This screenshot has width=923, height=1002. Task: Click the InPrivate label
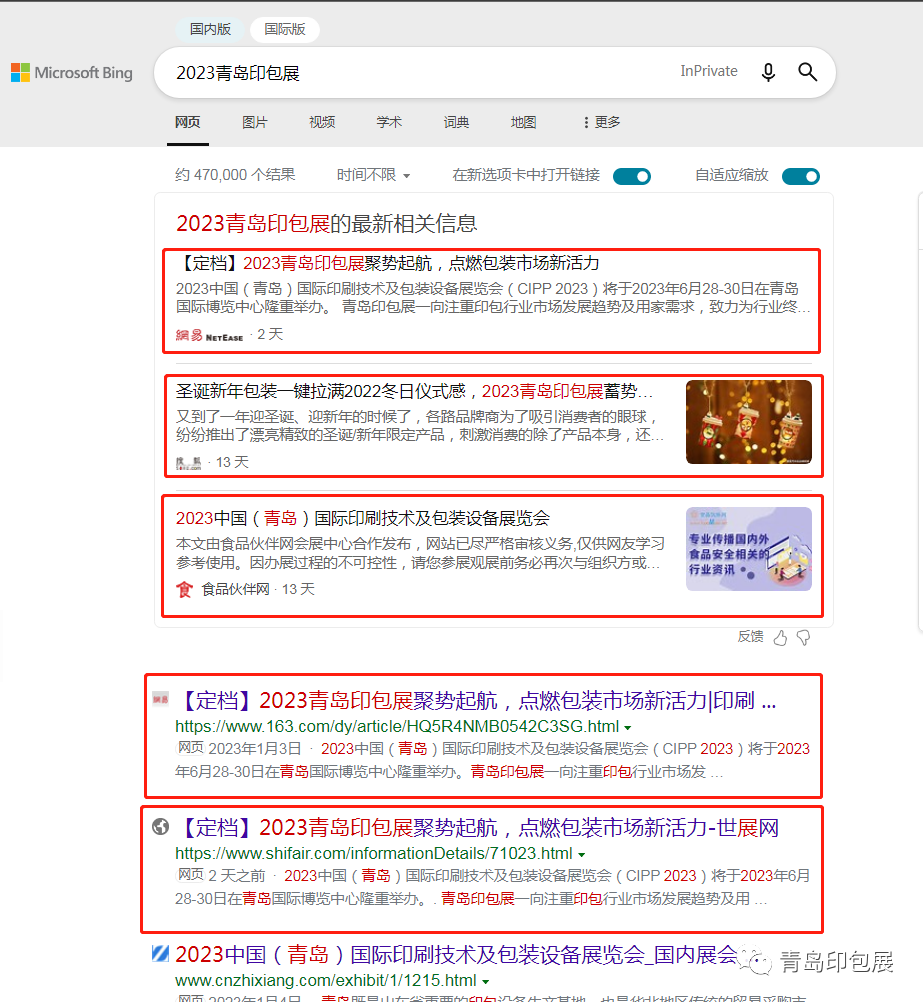pyautogui.click(x=709, y=71)
